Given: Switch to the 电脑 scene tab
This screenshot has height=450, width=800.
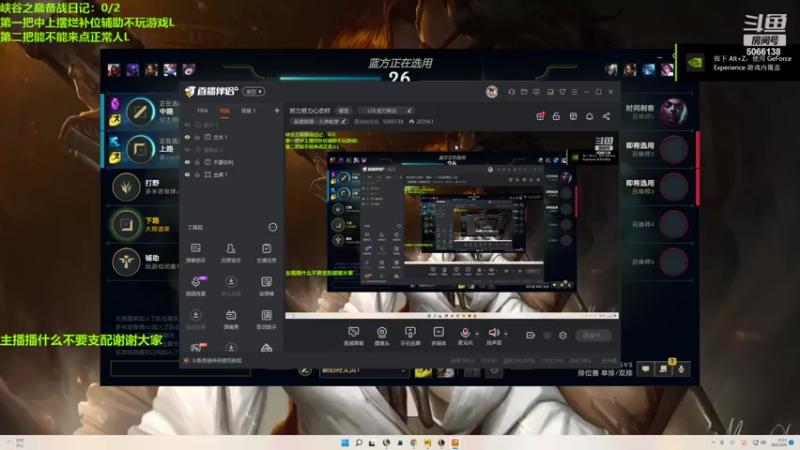Looking at the screenshot, I should [224, 111].
